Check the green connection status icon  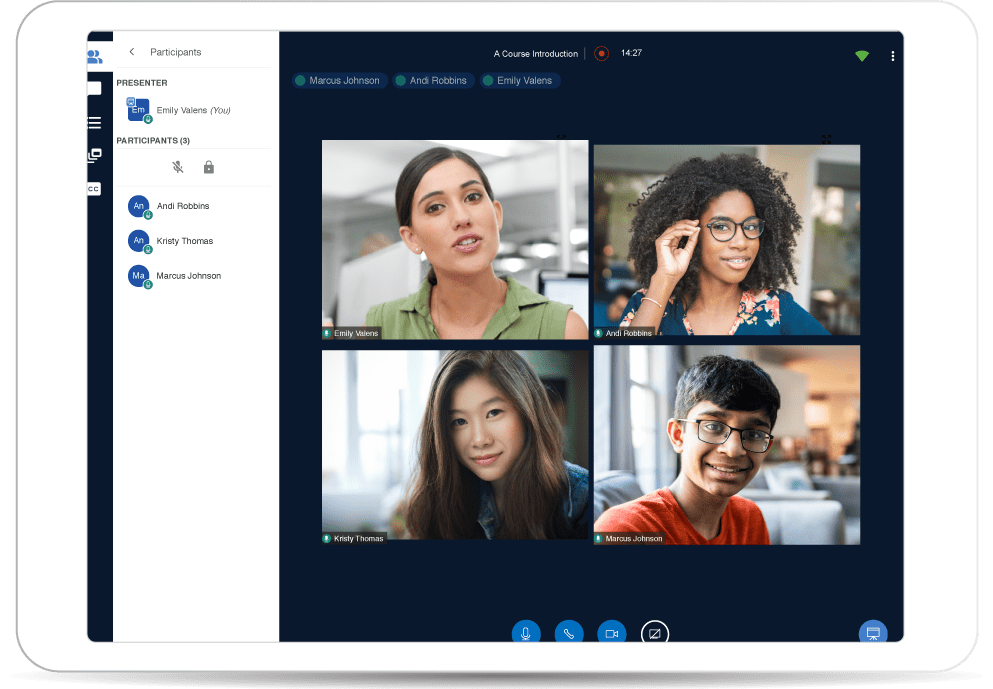coord(862,56)
